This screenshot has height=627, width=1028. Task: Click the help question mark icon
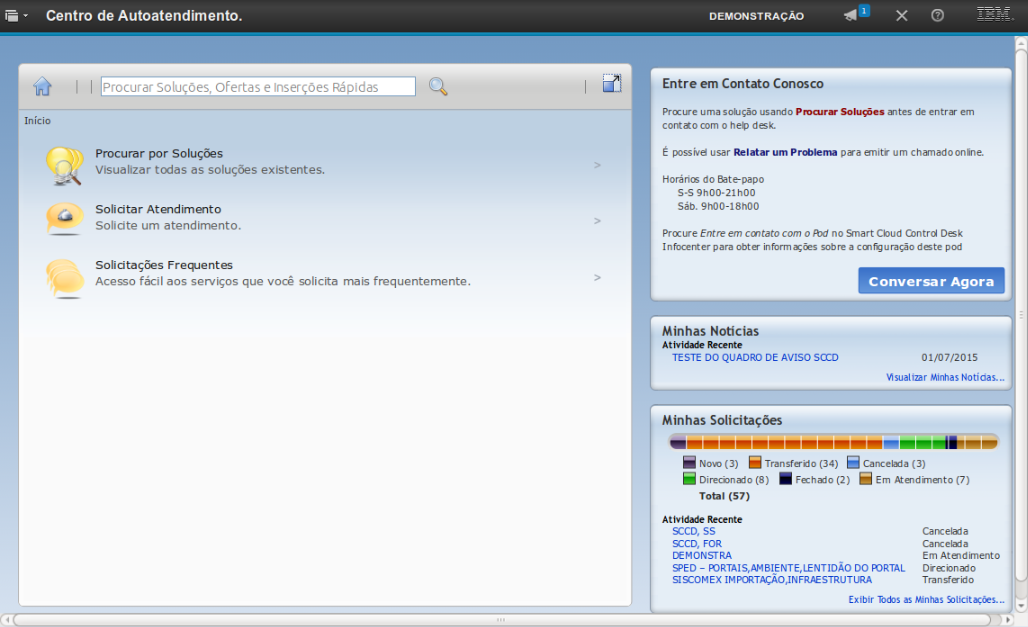[x=937, y=16]
